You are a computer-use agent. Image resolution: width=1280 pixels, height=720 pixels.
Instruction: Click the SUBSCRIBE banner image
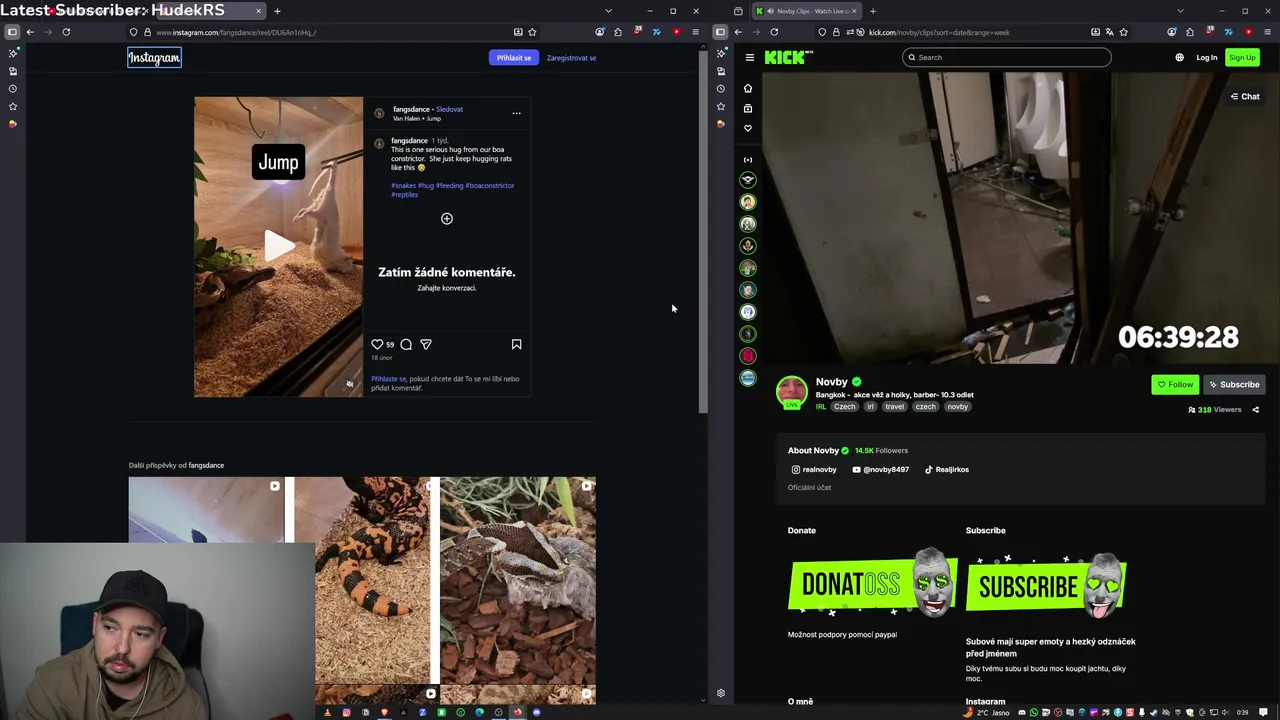point(1046,586)
